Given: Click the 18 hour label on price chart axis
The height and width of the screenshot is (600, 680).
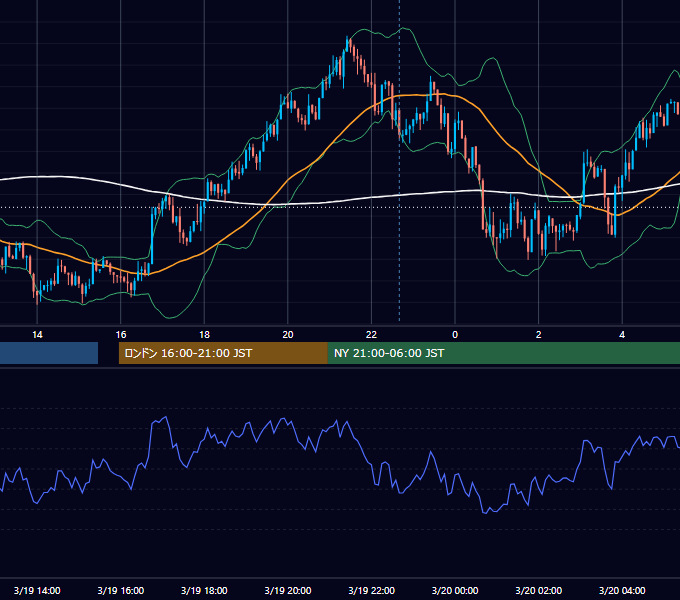Looking at the screenshot, I should pyautogui.click(x=204, y=335).
